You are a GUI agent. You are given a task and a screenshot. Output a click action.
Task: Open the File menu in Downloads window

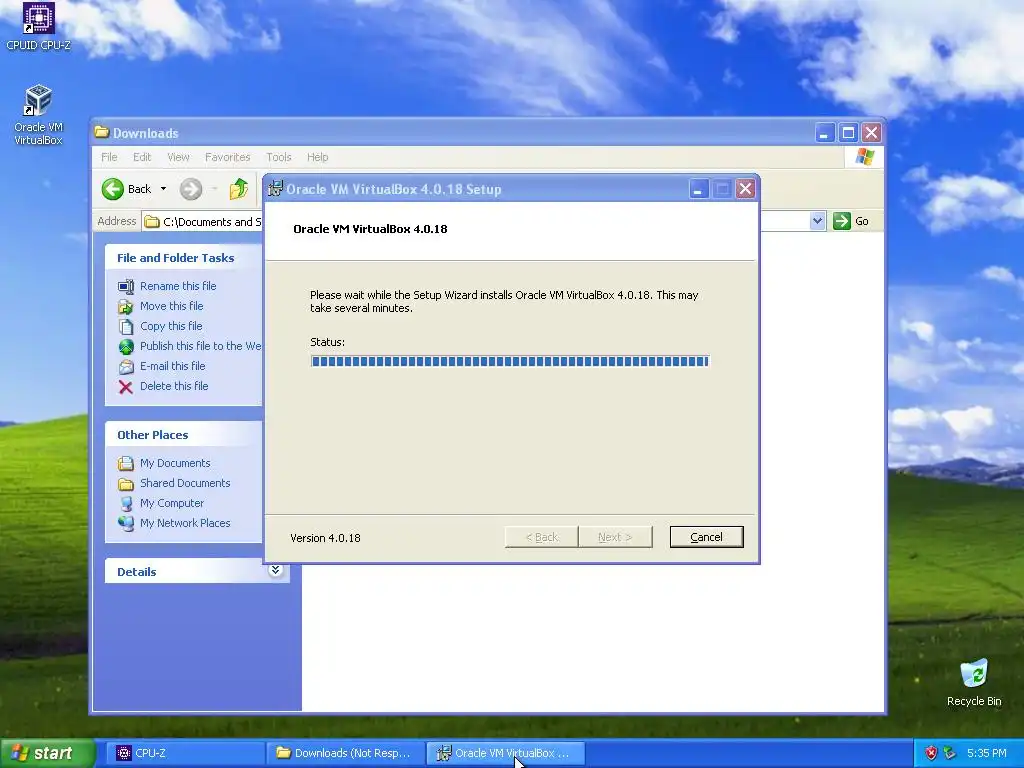tap(109, 157)
